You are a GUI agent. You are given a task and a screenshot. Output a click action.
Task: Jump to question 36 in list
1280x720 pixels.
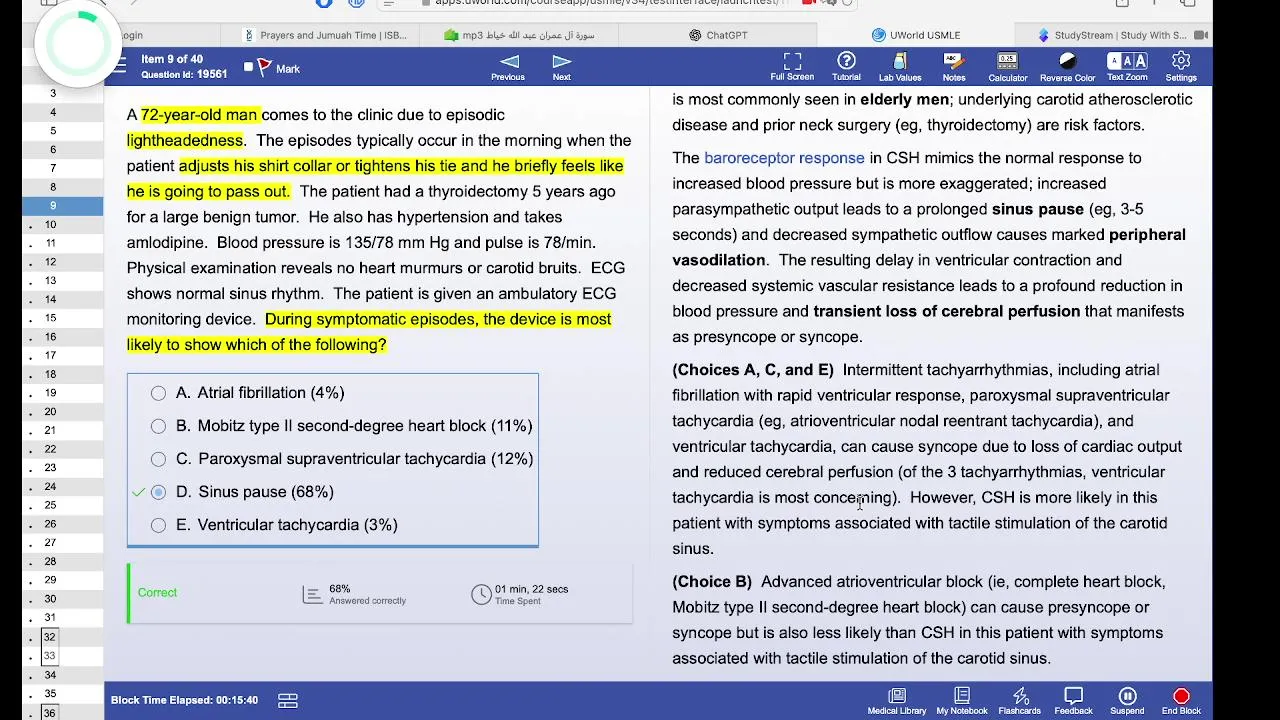50,713
